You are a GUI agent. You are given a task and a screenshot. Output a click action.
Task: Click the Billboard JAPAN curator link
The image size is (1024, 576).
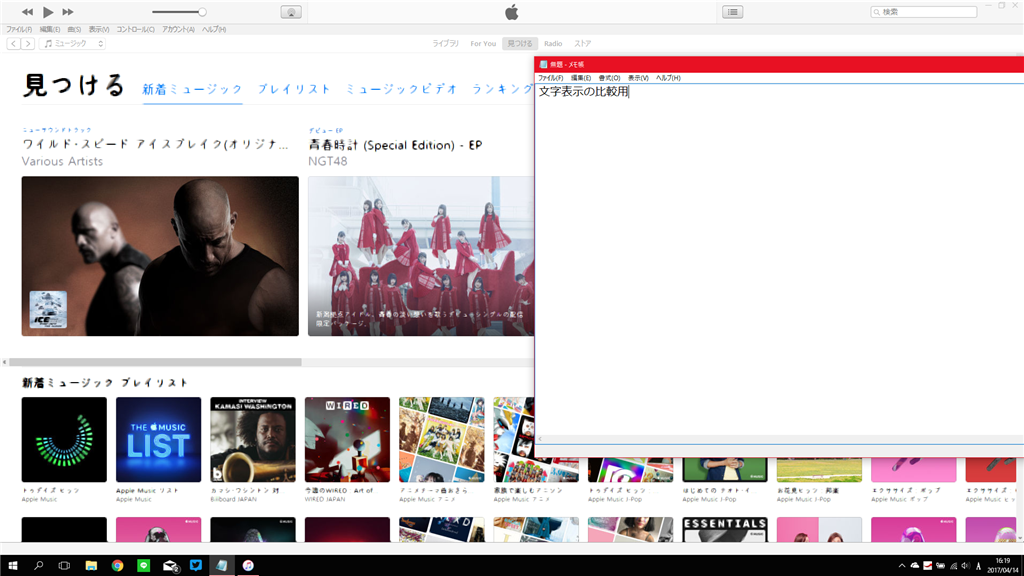pos(234,500)
